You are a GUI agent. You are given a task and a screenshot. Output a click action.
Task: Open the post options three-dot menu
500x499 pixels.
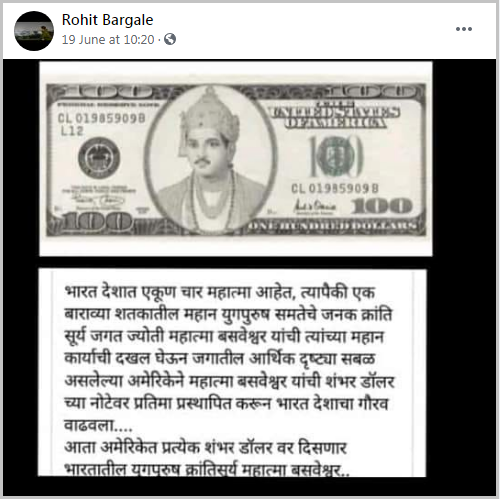[464, 29]
